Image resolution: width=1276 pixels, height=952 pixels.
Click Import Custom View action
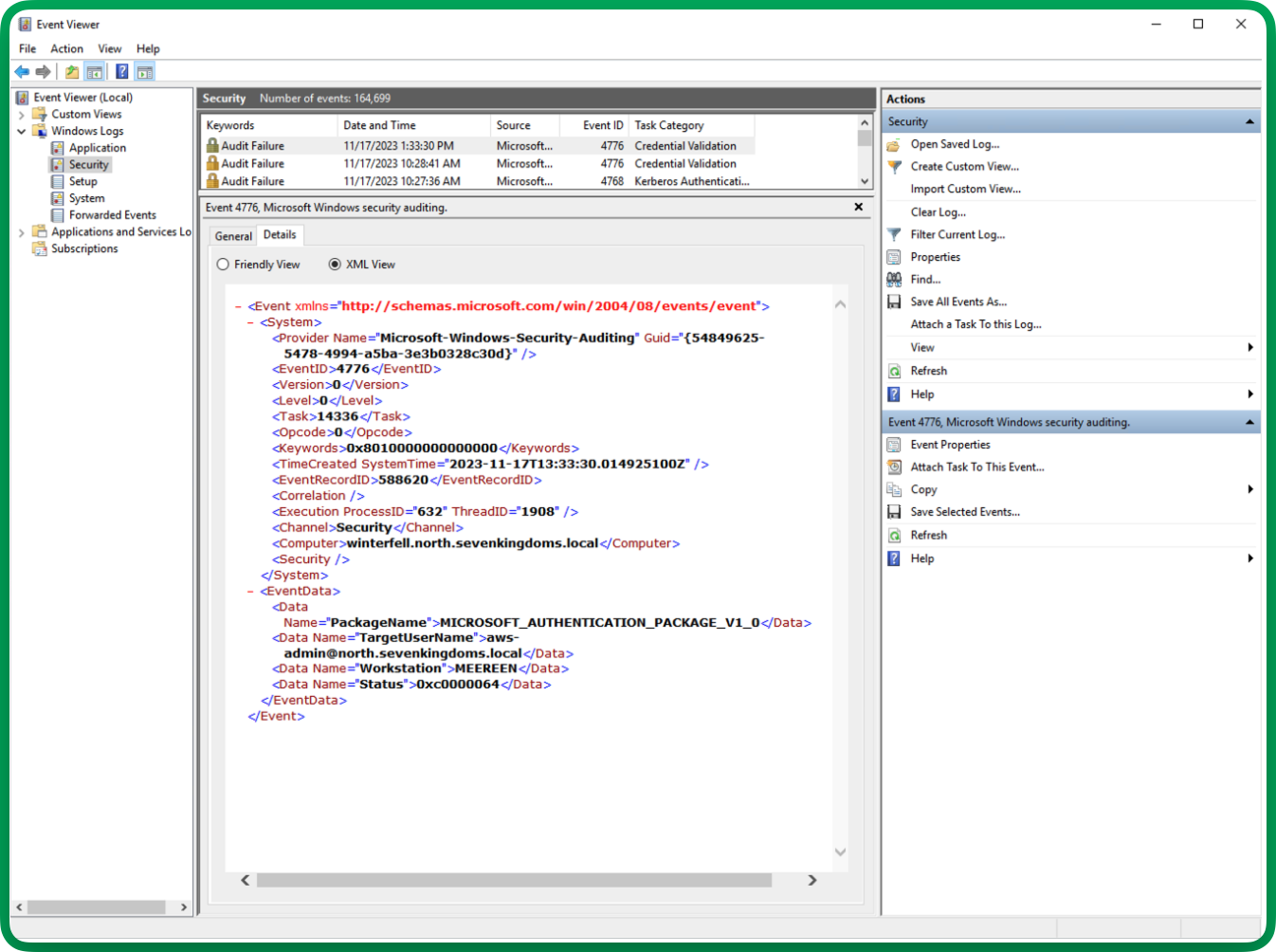pyautogui.click(x=966, y=190)
